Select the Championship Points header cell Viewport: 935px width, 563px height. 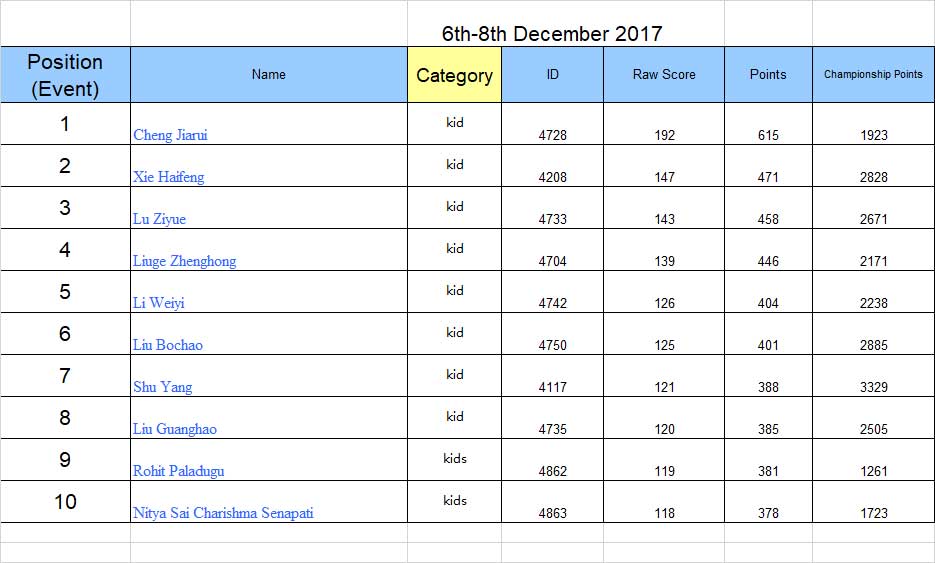[x=873, y=75]
